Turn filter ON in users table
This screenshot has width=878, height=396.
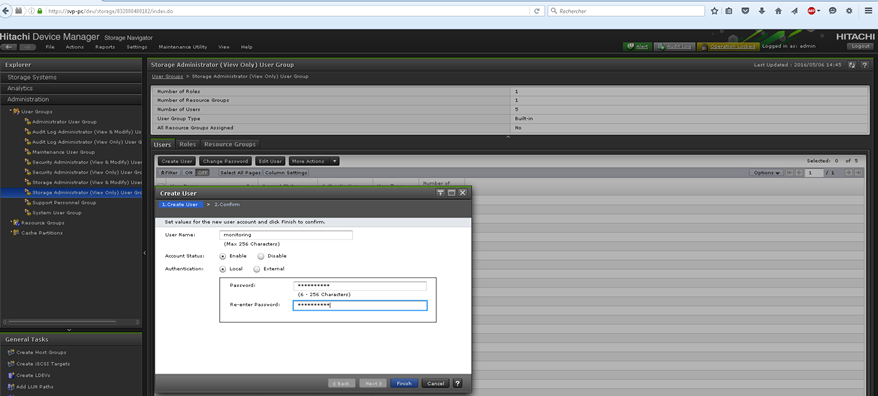coord(189,173)
